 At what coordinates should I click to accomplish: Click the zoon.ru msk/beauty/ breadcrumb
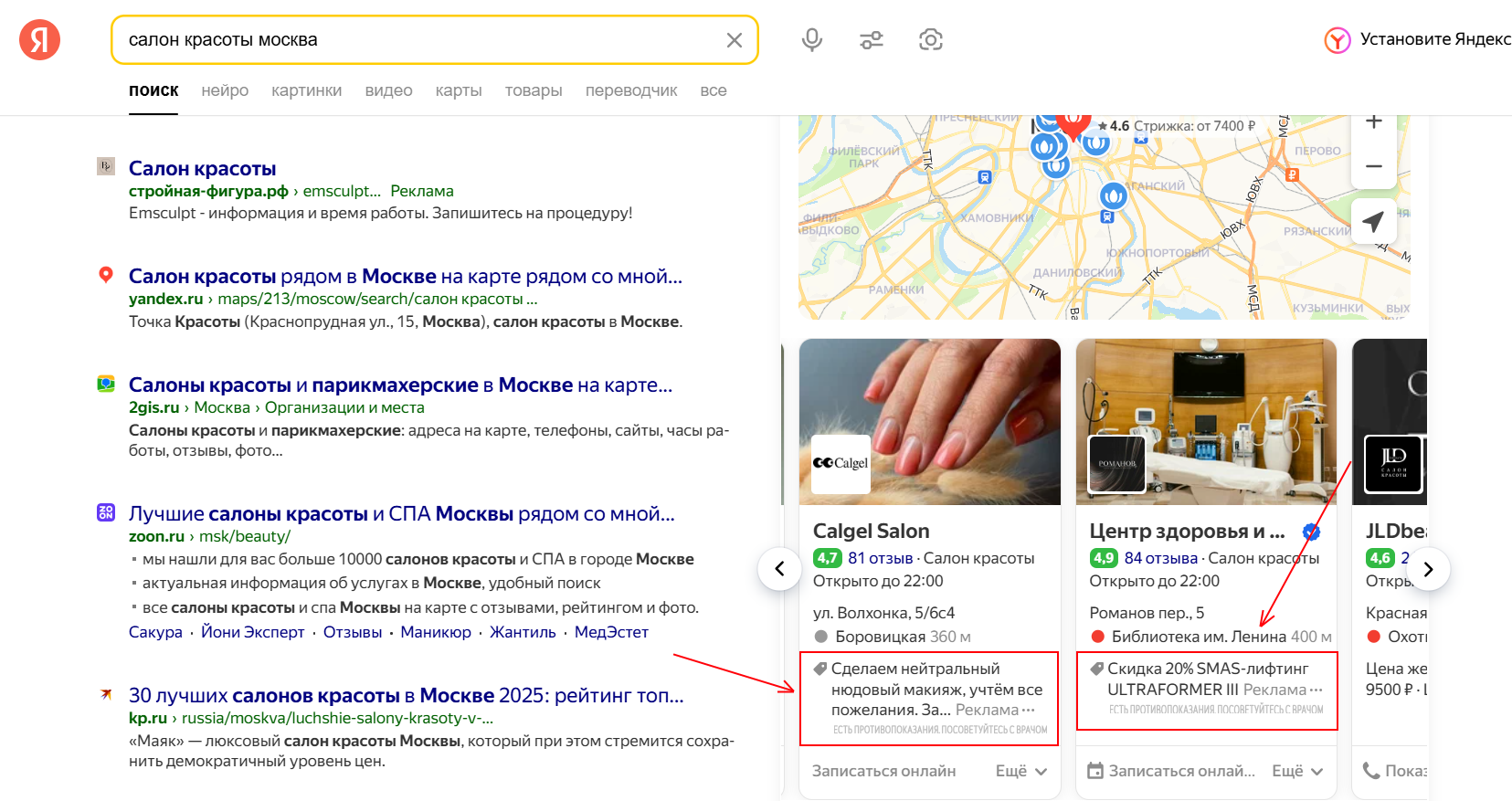tap(245, 536)
